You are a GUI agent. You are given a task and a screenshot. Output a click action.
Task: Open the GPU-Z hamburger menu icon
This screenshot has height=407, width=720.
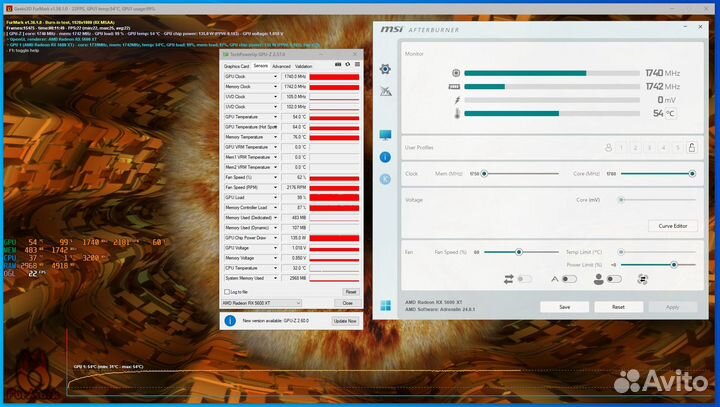[357, 66]
